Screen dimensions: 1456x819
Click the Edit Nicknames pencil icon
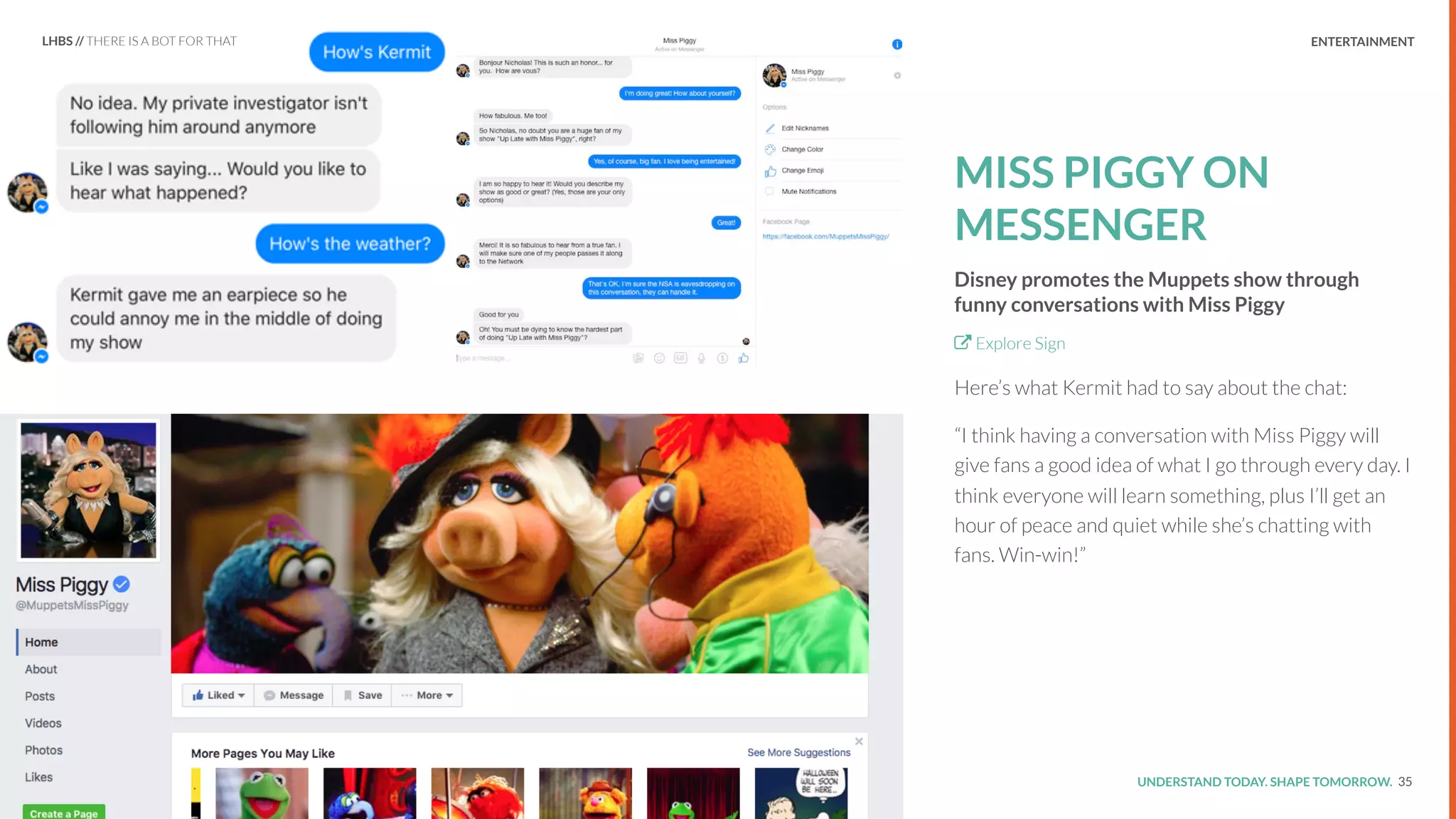[770, 129]
